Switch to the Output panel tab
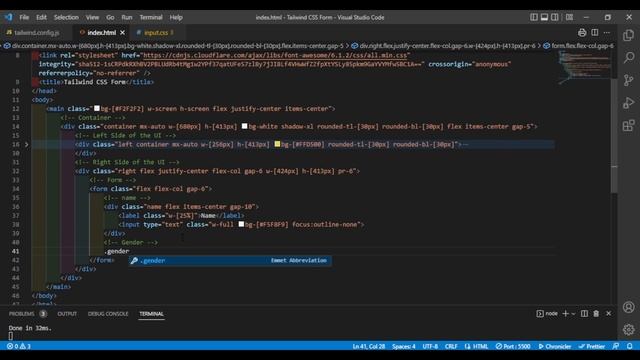The image size is (640, 360). tap(67, 314)
